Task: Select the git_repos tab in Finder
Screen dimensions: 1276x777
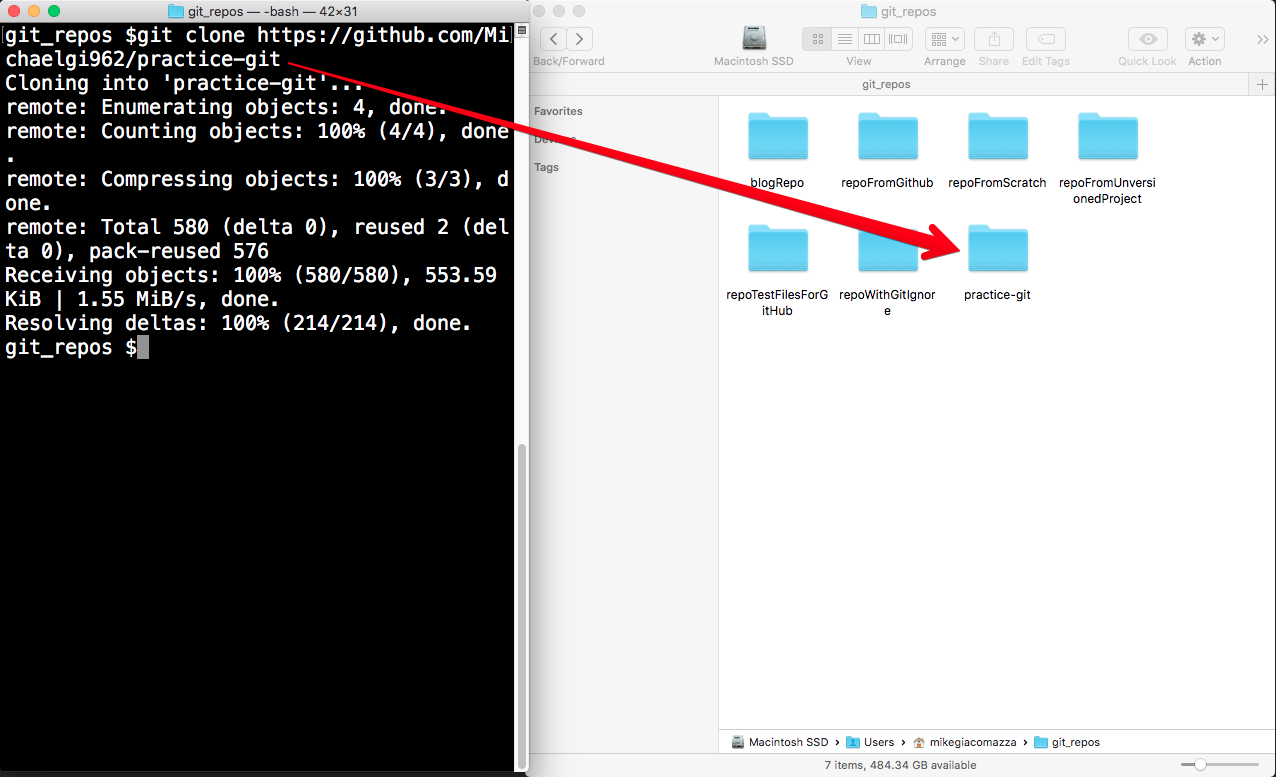Action: (x=886, y=85)
